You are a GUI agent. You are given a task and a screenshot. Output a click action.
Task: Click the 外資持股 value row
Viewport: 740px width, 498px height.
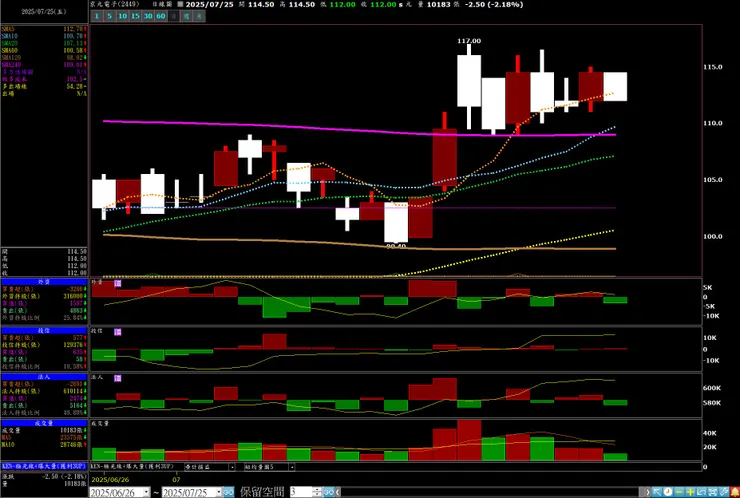click(x=44, y=296)
